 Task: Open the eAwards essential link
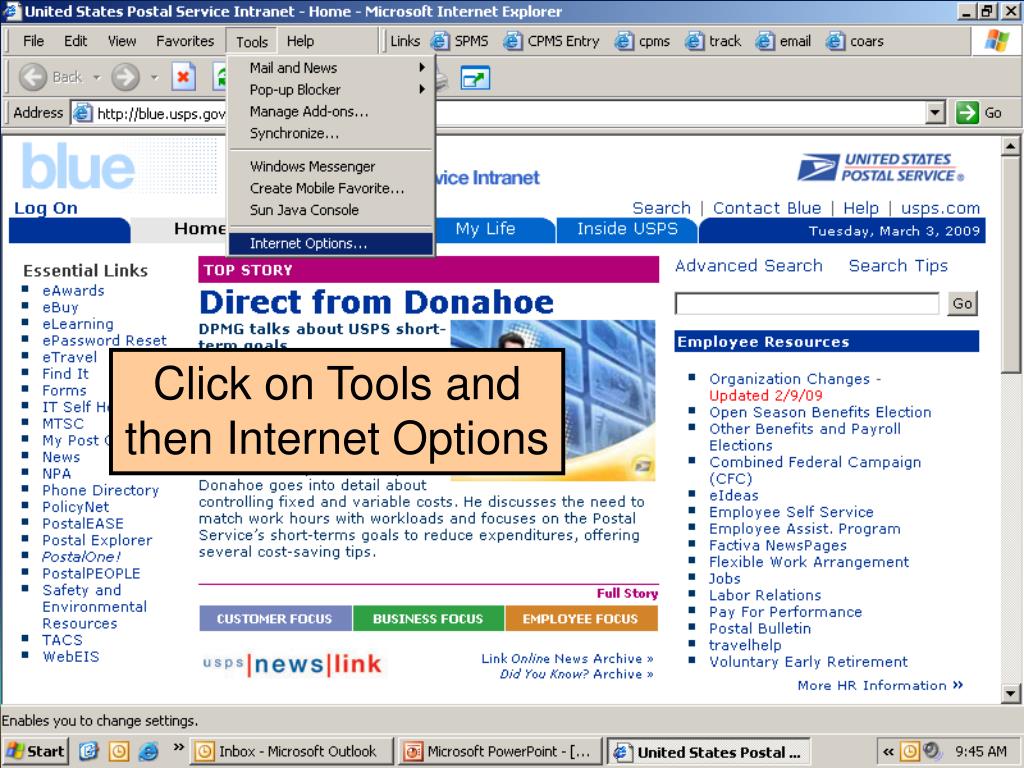[73, 291]
